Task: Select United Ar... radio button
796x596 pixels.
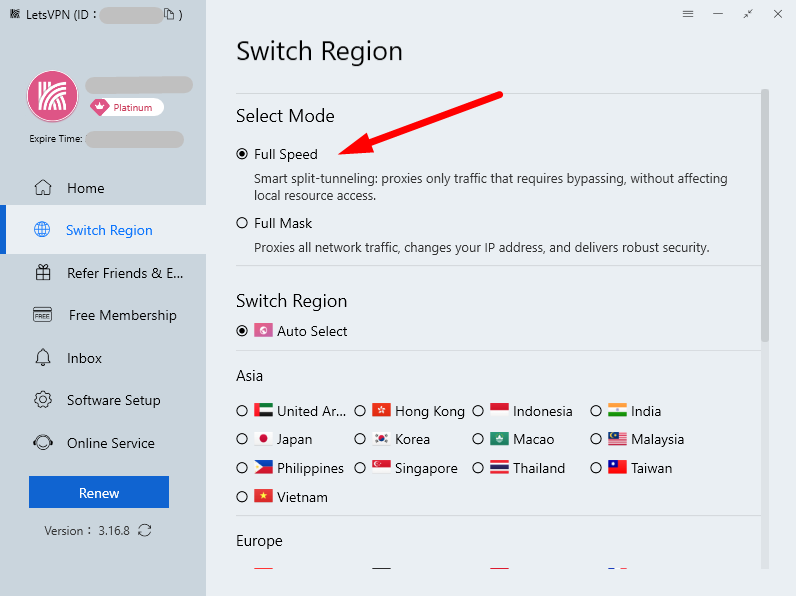Action: 242,411
